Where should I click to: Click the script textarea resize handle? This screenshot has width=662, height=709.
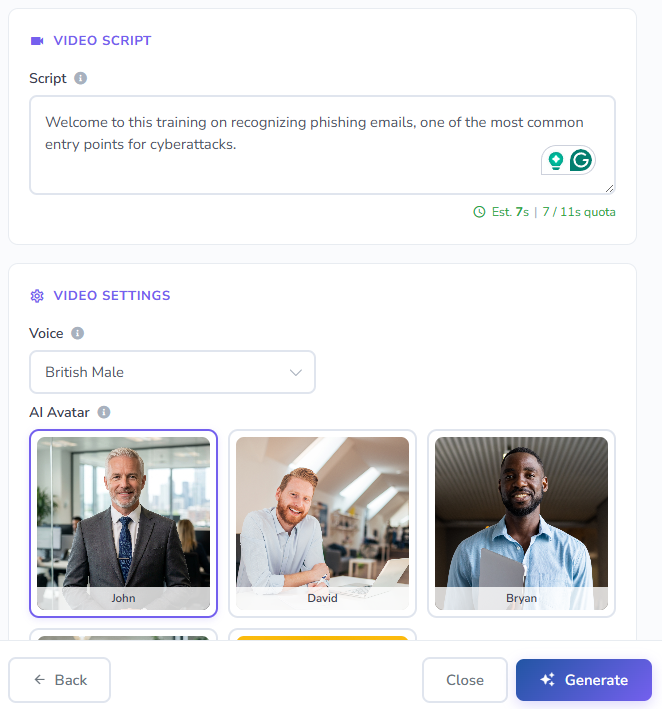pos(609,188)
